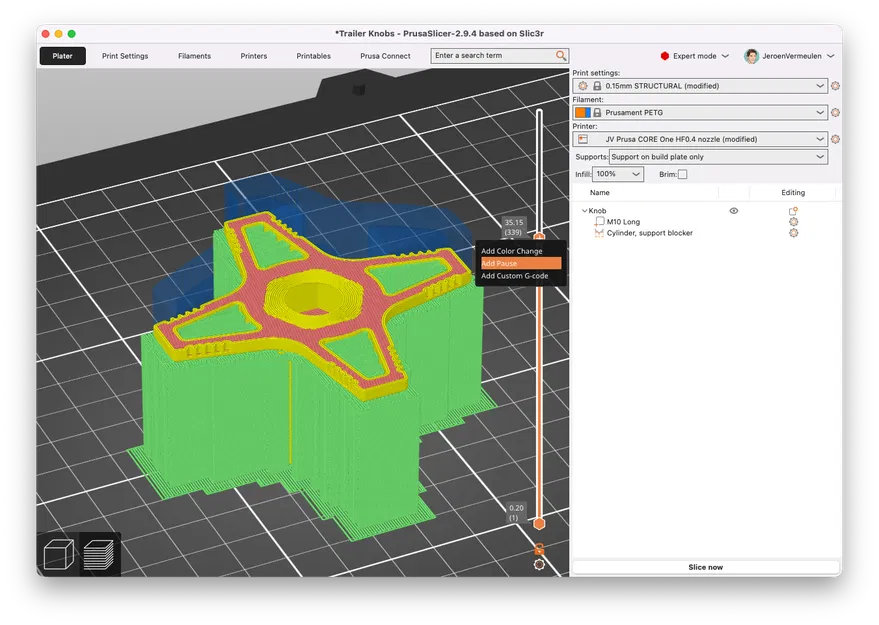Screen dimensions: 879x625
Task: Click the lower layer slider handle
Action: click(539, 524)
